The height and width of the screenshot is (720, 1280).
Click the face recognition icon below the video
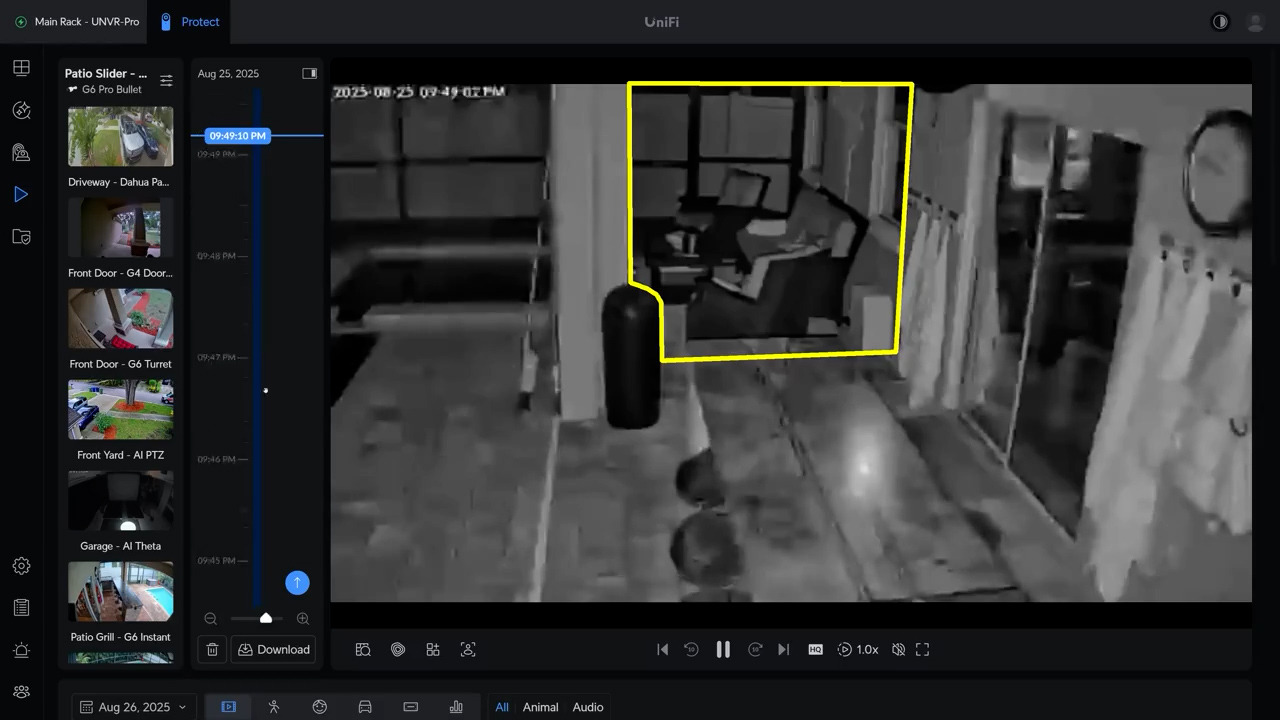pos(468,649)
